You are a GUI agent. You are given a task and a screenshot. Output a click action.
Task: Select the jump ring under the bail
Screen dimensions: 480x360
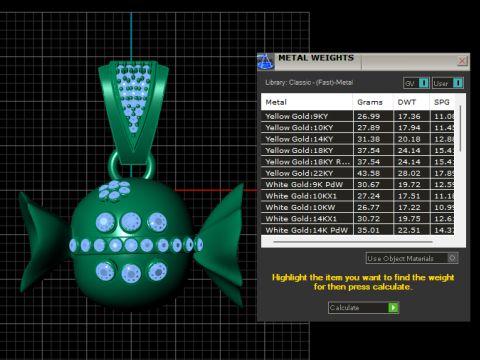112,167
